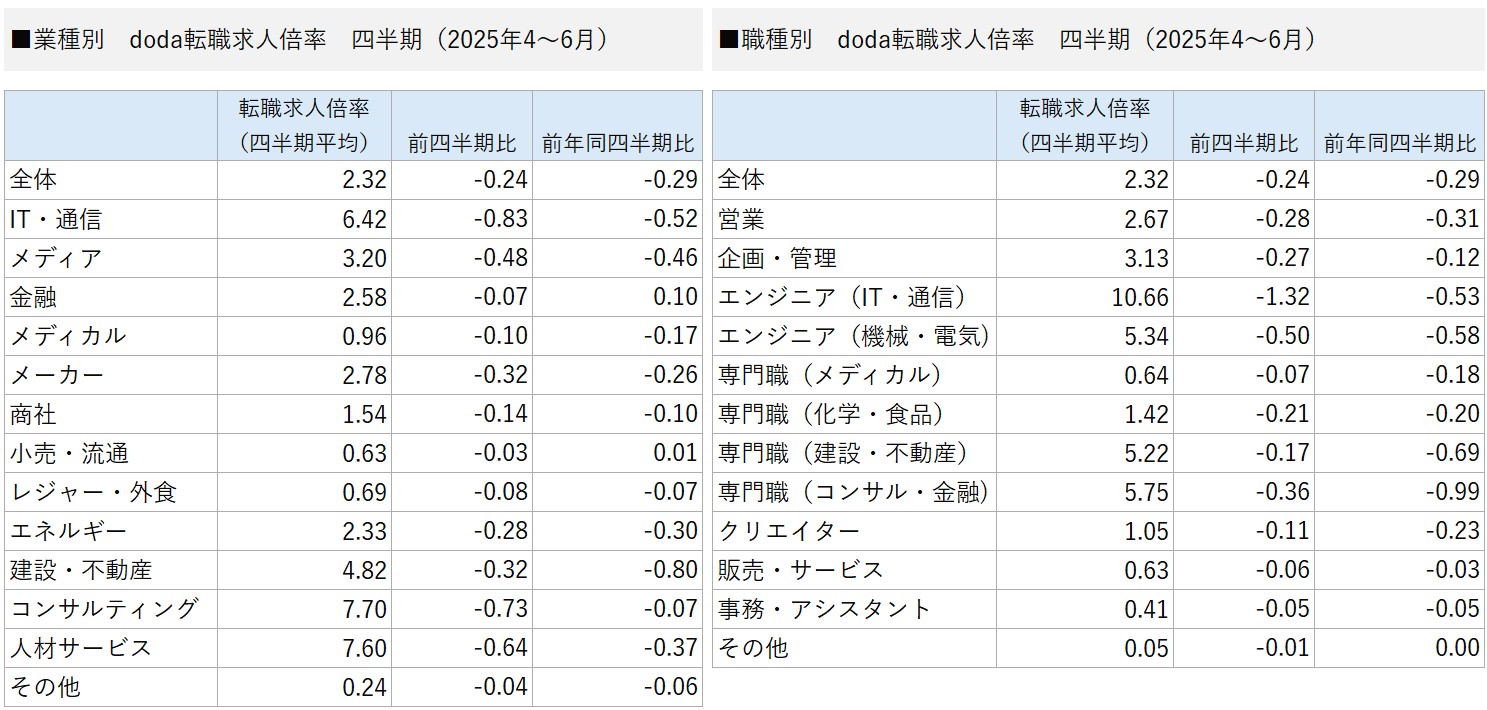
Task: Select the 7.70 value for コンサルティング
Action: click(364, 609)
